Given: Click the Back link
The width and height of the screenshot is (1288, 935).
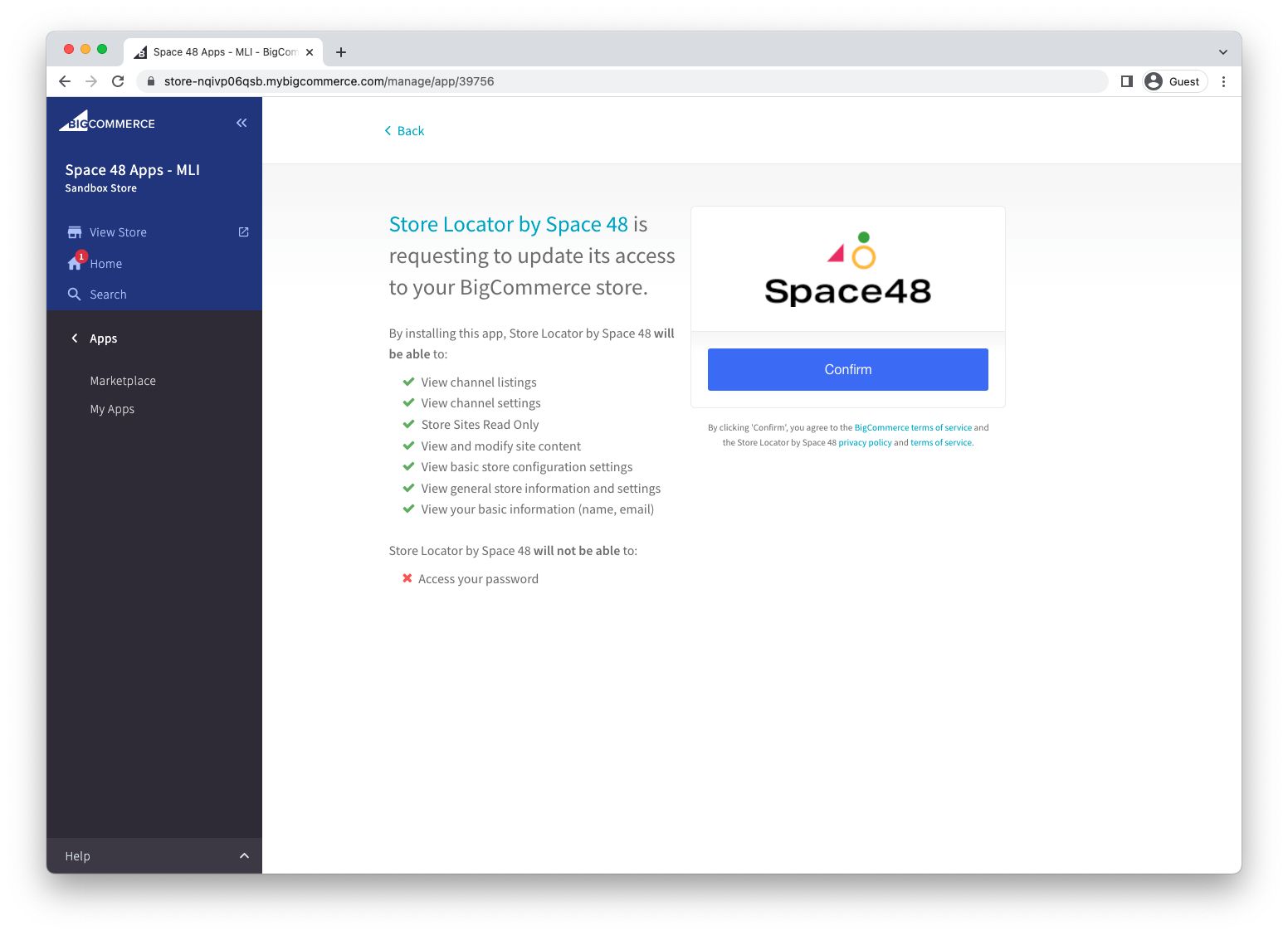Looking at the screenshot, I should pyautogui.click(x=404, y=131).
